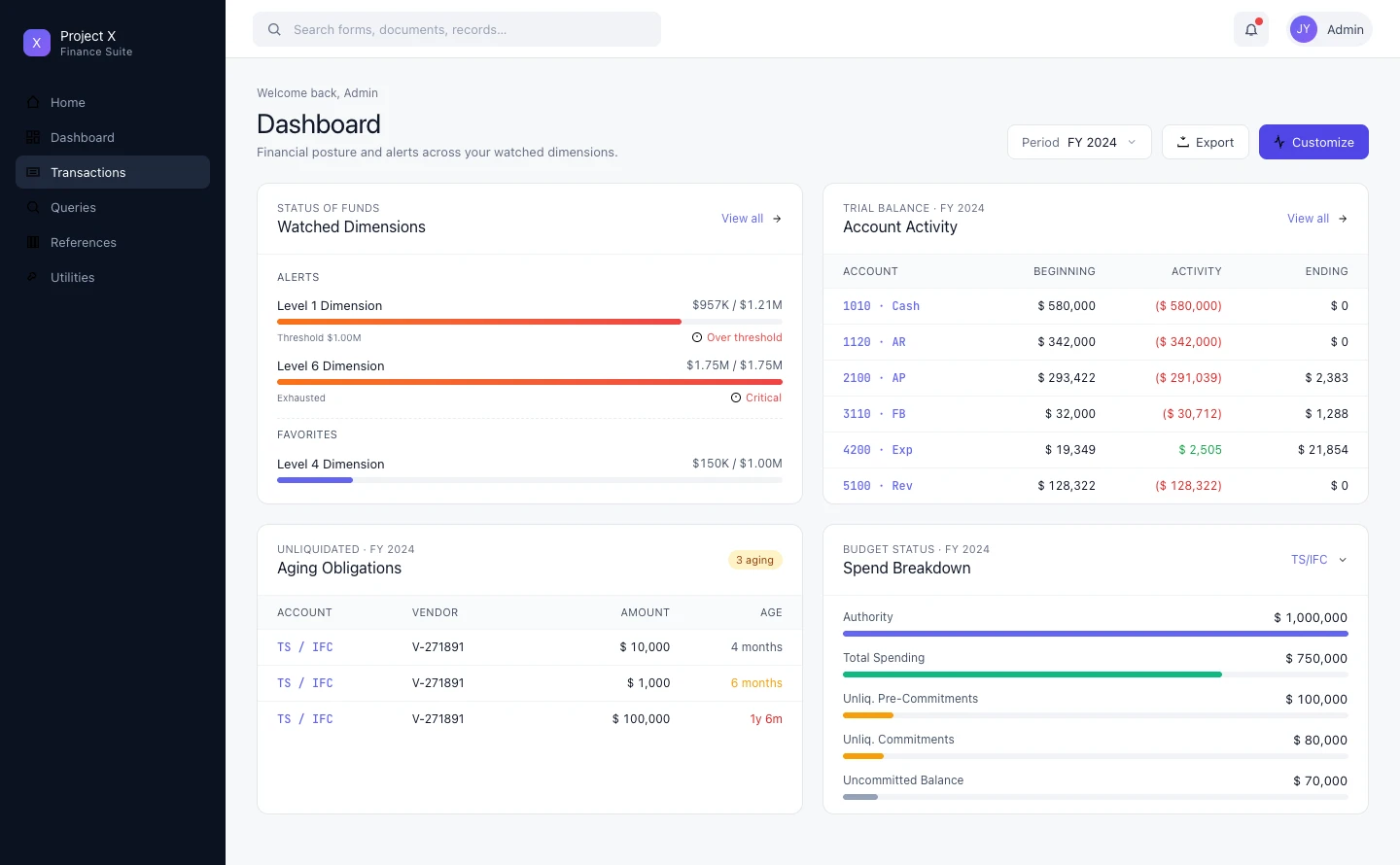Screen dimensions: 1400x865
Task: Click the References sidebar icon
Action: 33,242
